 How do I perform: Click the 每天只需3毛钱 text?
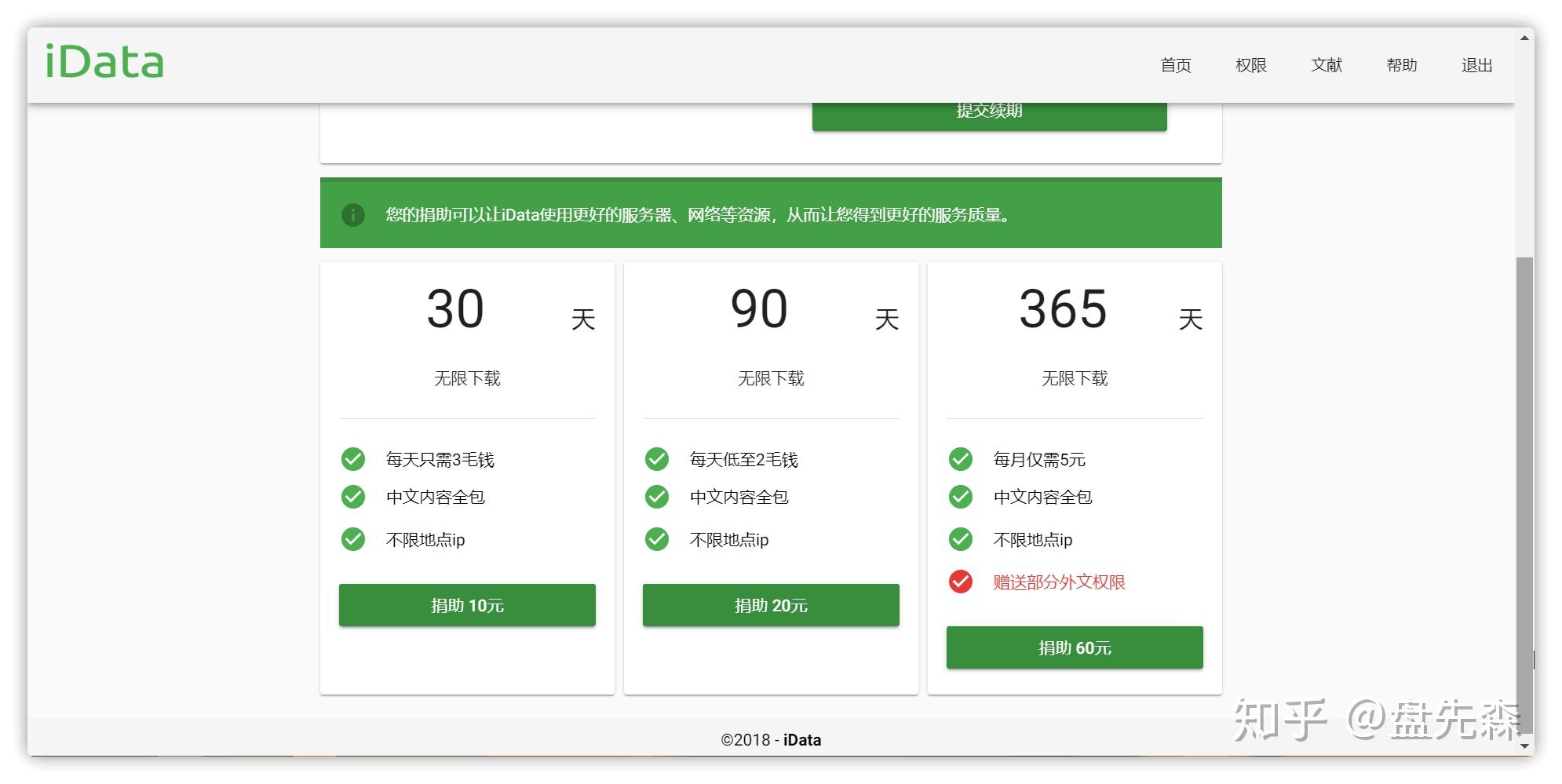(x=440, y=460)
